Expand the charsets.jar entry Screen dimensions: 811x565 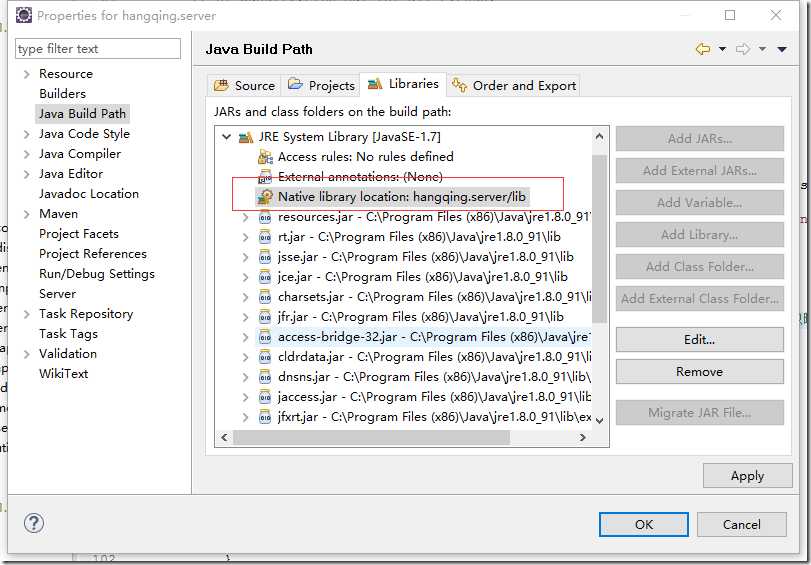point(246,298)
